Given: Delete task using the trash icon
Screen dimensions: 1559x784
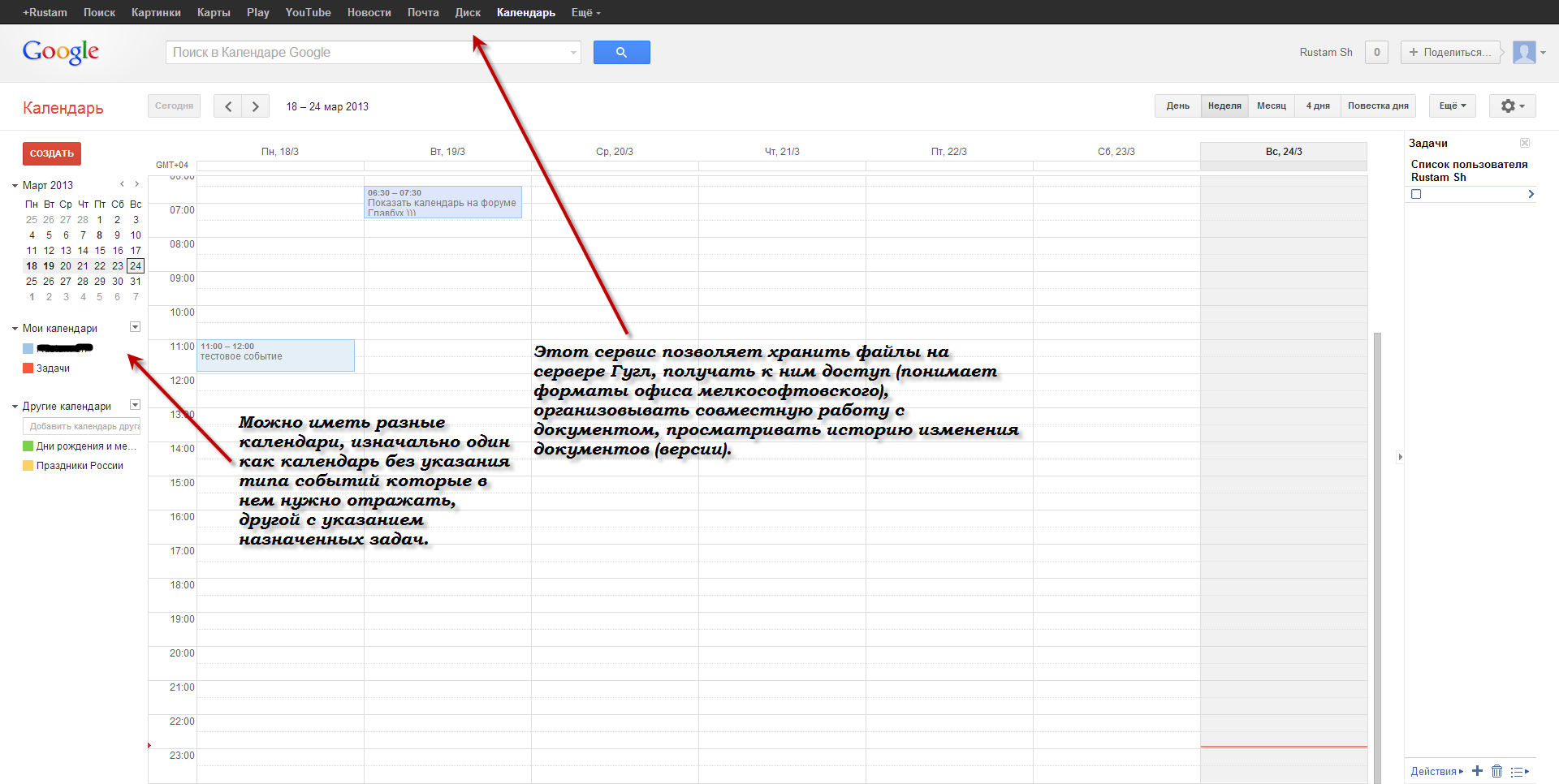Looking at the screenshot, I should 1496,771.
